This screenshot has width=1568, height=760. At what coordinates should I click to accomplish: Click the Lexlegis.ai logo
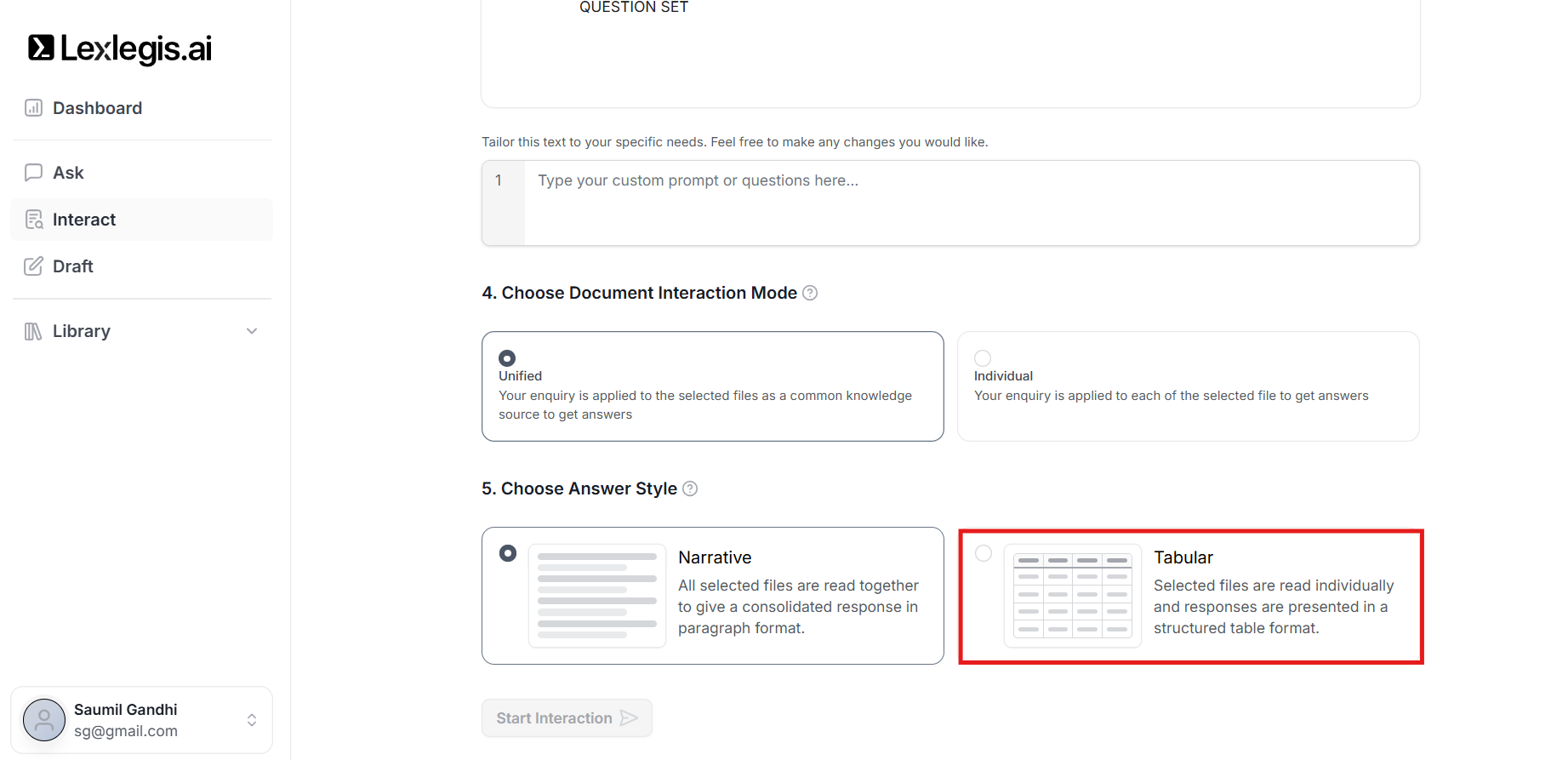tap(120, 49)
